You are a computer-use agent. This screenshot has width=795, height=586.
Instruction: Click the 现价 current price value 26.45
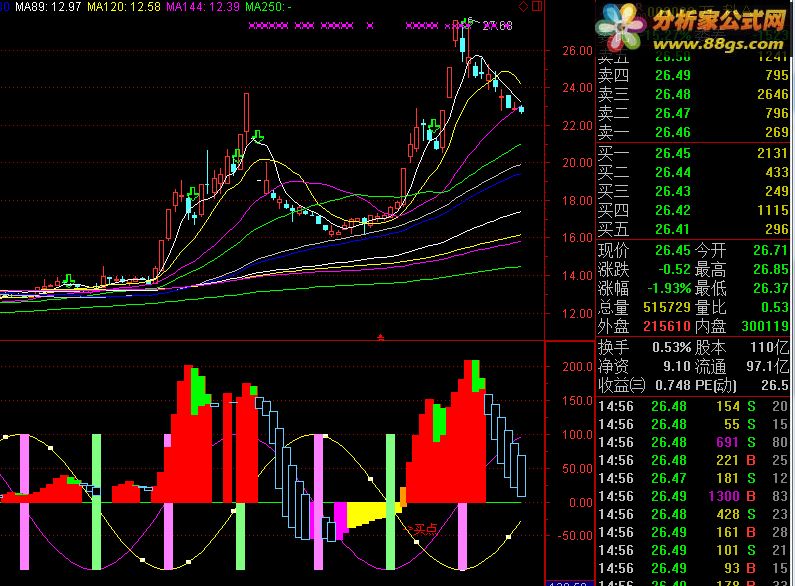tap(673, 250)
